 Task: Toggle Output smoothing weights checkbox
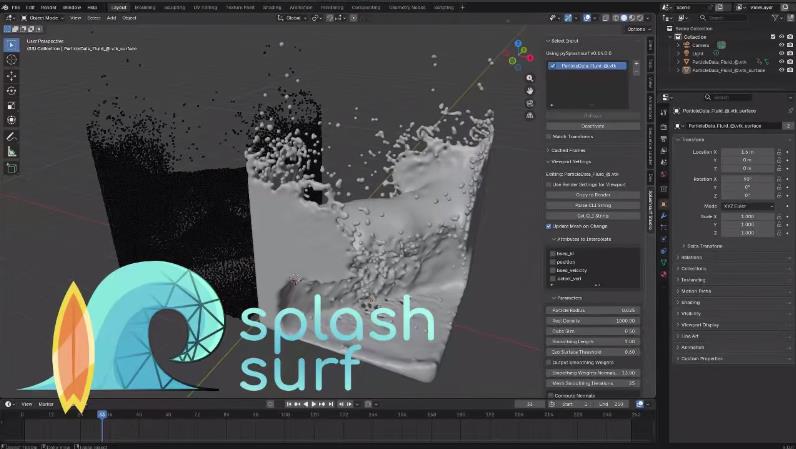pyautogui.click(x=549, y=363)
